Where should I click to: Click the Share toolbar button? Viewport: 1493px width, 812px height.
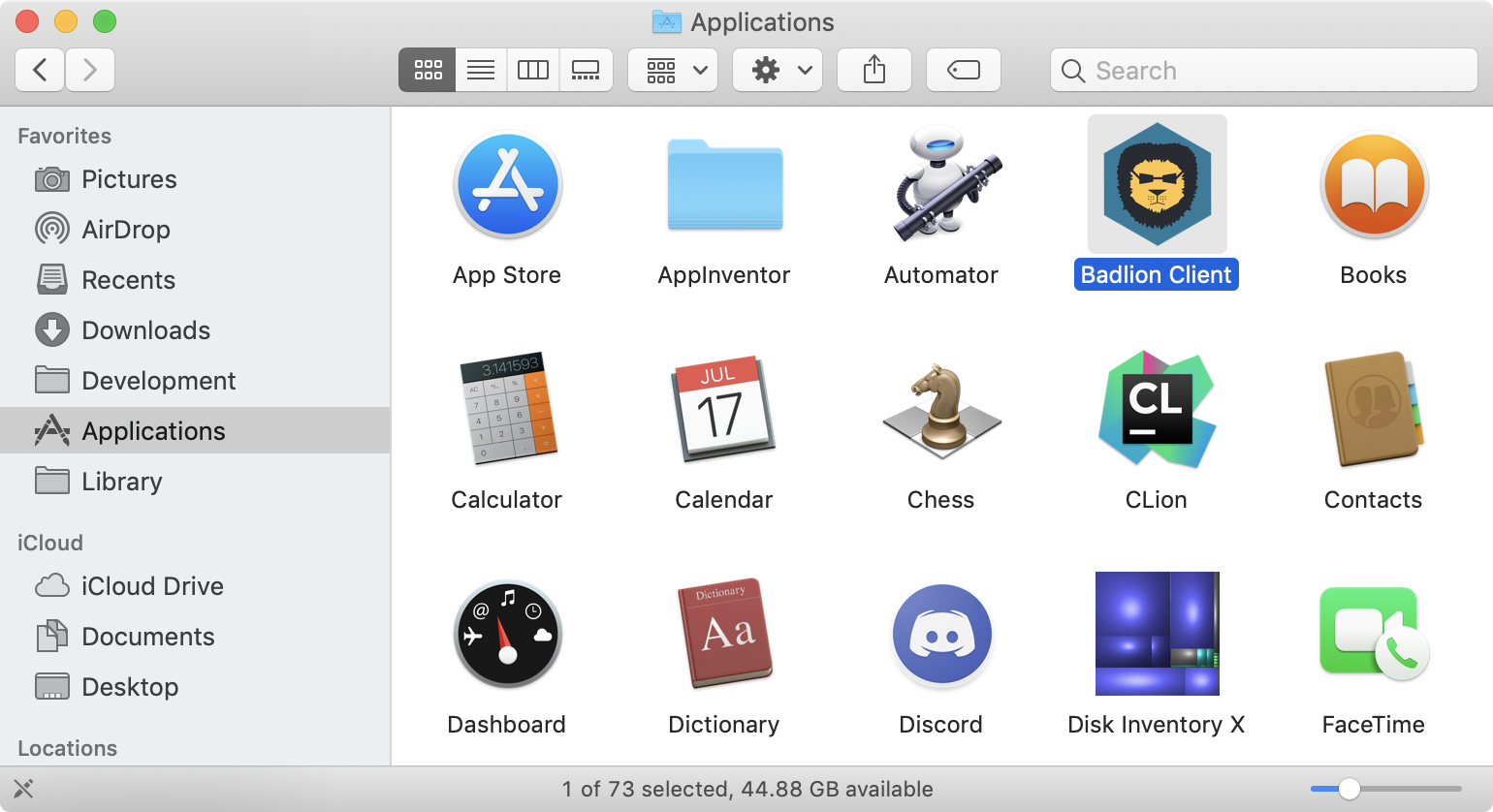[x=874, y=70]
